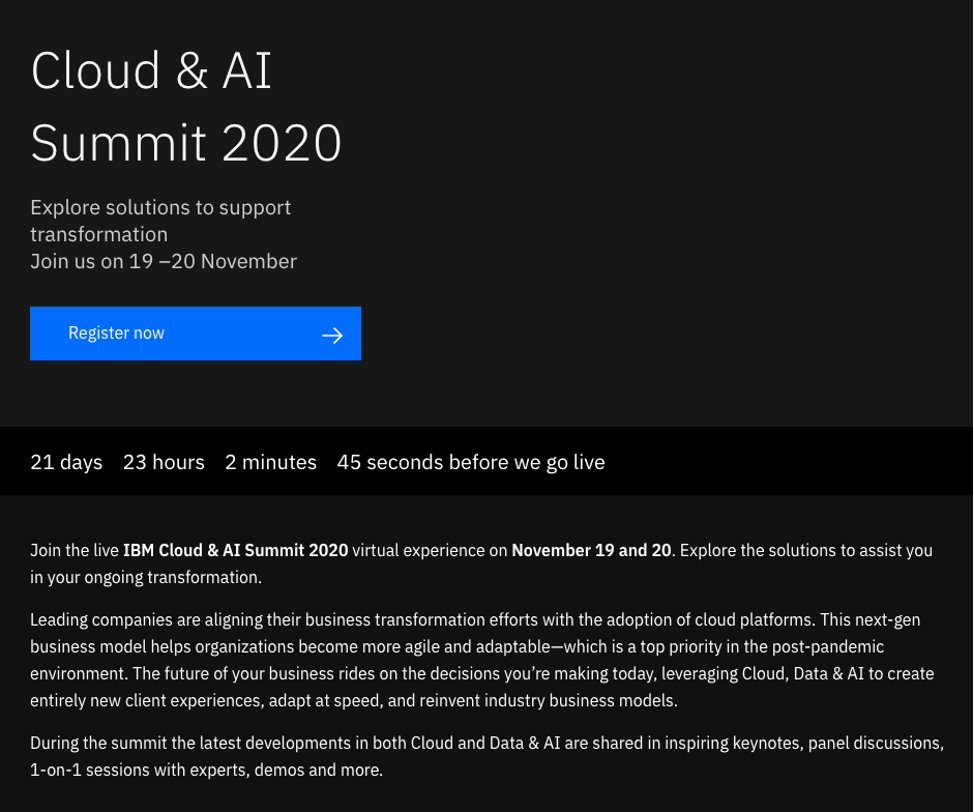Select the 'Explore solutions to support transformation' subtitle
This screenshot has height=812, width=974.
point(160,220)
